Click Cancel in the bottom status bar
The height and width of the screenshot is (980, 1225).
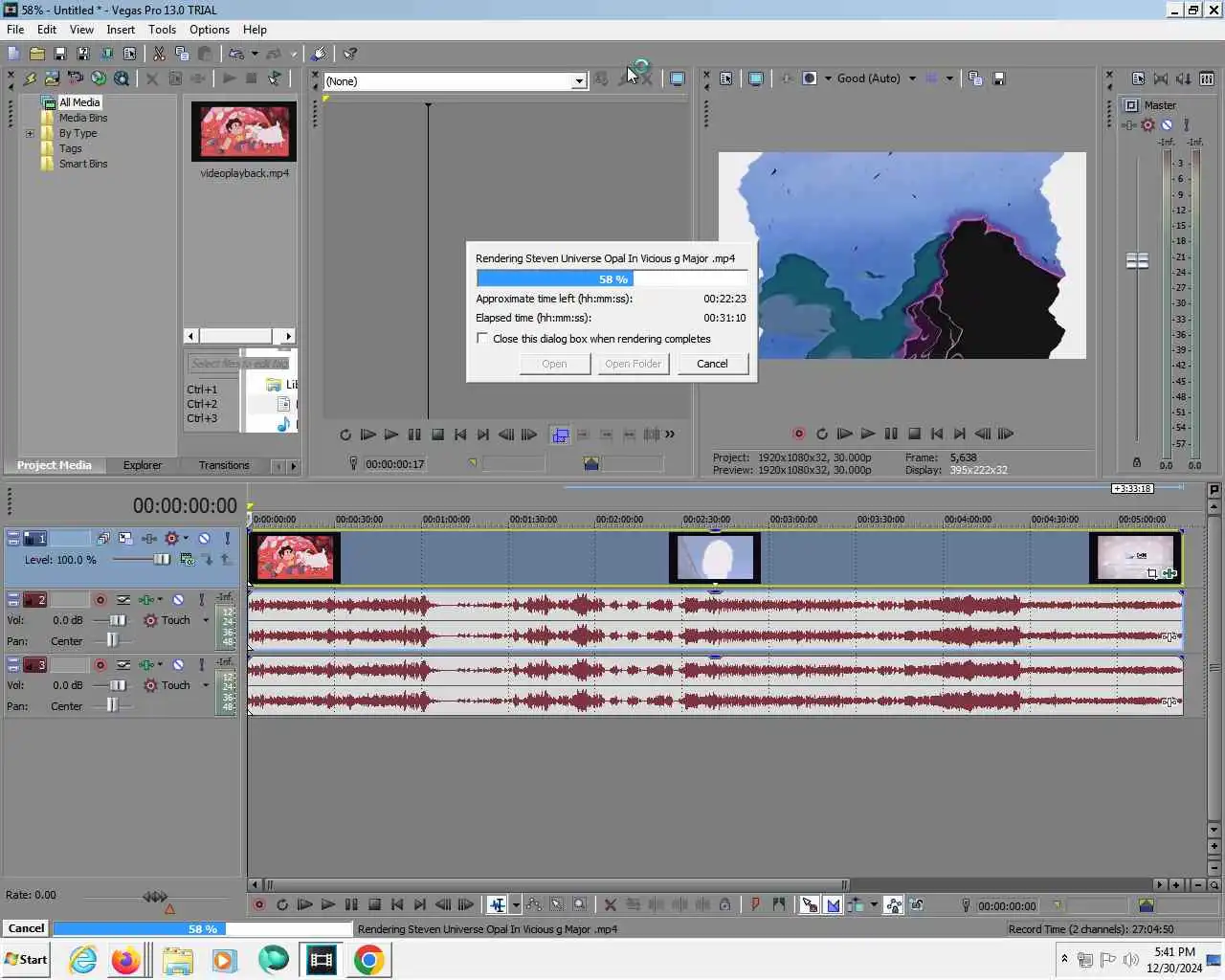[26, 928]
